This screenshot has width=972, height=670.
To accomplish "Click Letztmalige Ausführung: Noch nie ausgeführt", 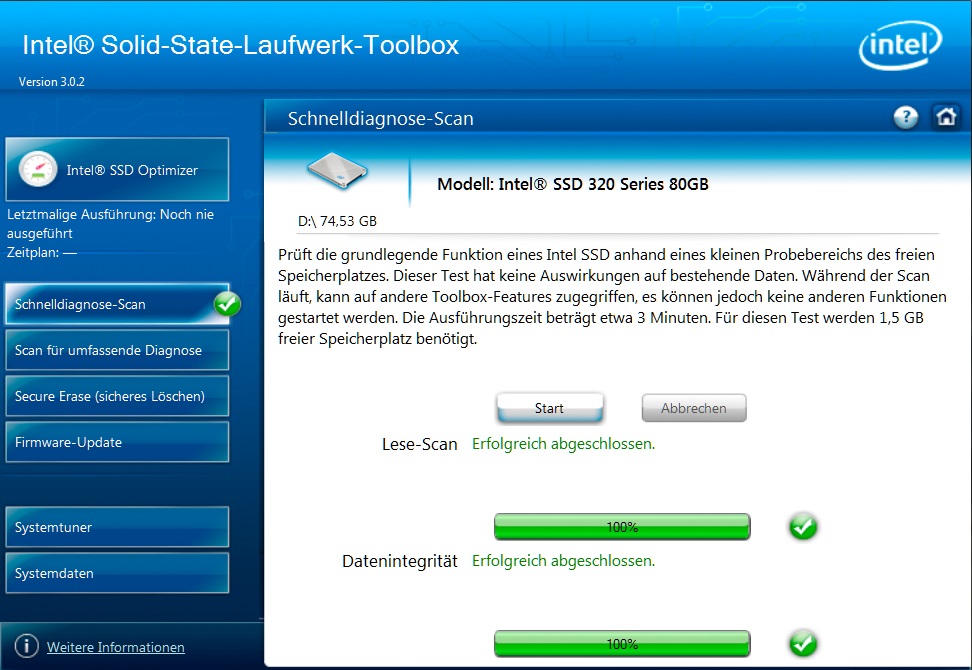I will [x=110, y=224].
